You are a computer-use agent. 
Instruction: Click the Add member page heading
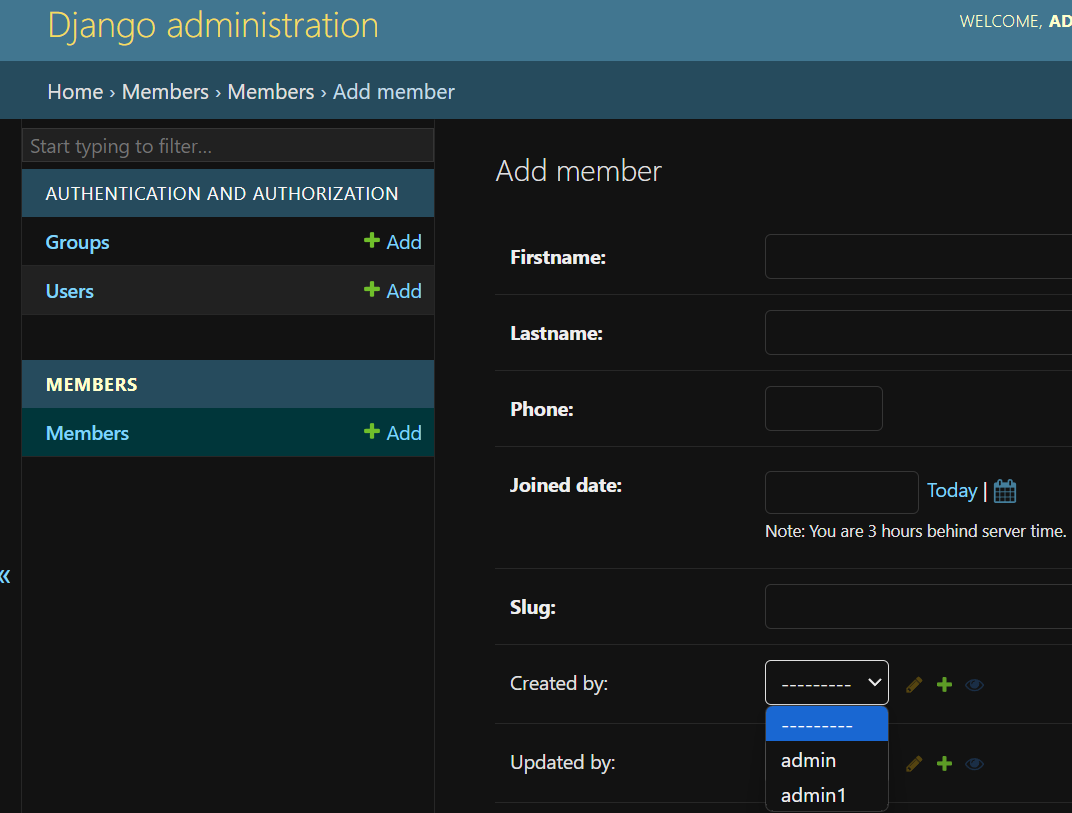pyautogui.click(x=578, y=171)
